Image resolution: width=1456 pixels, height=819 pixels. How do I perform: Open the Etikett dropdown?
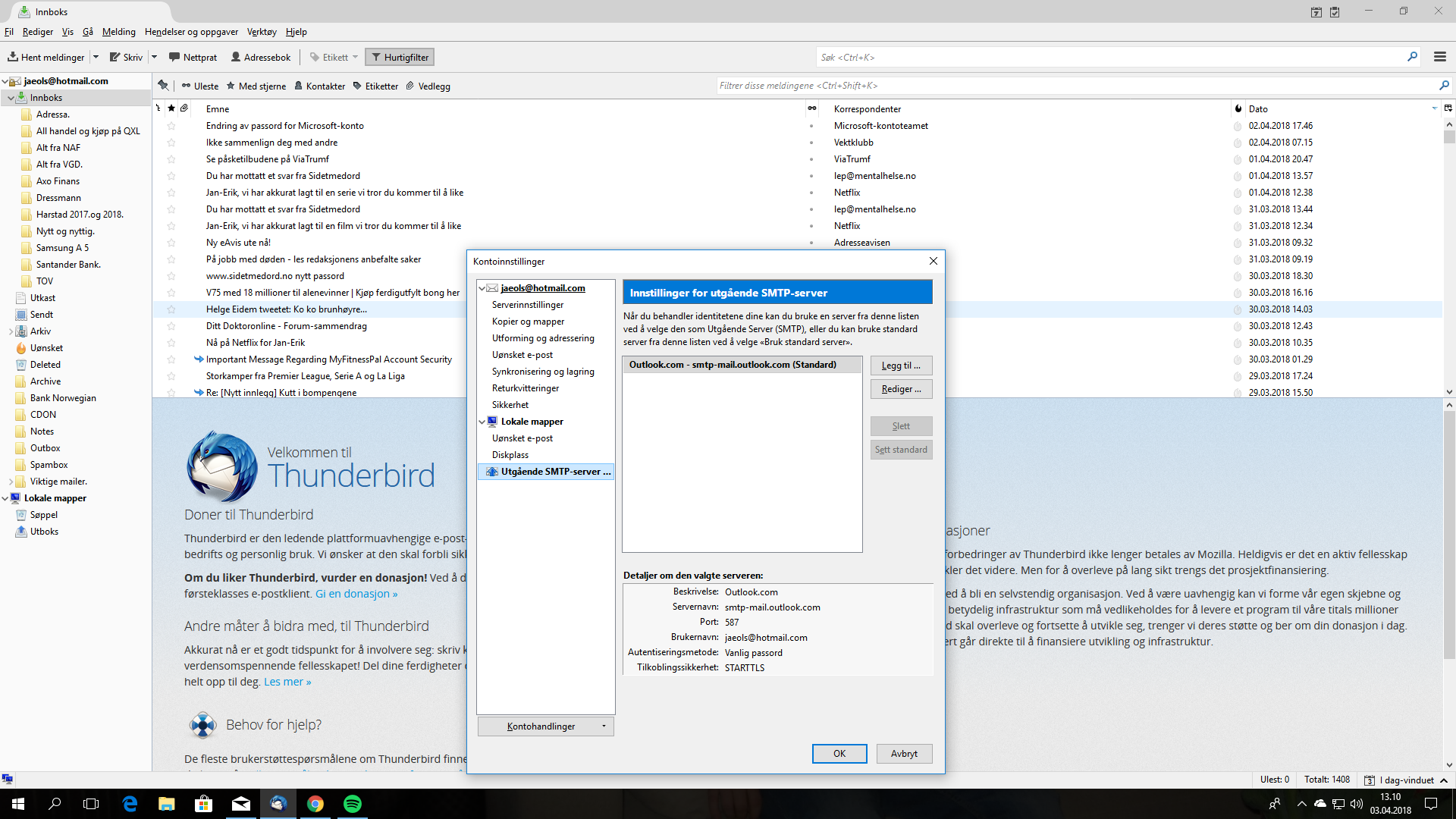(334, 57)
